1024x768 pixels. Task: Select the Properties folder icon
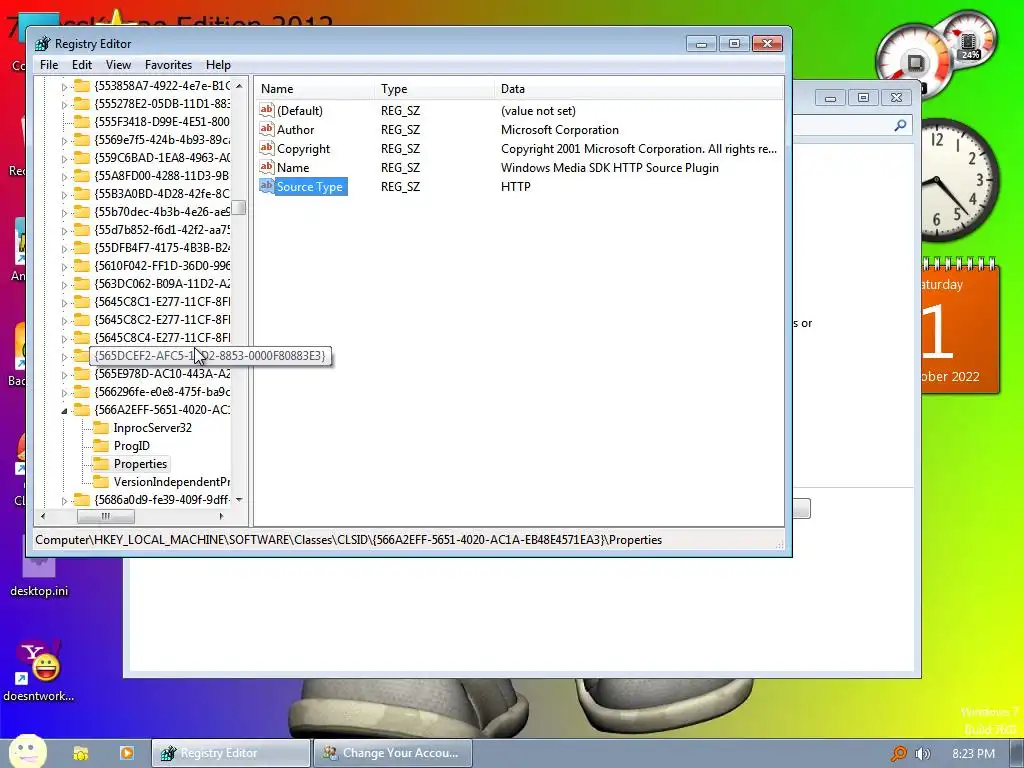point(101,464)
